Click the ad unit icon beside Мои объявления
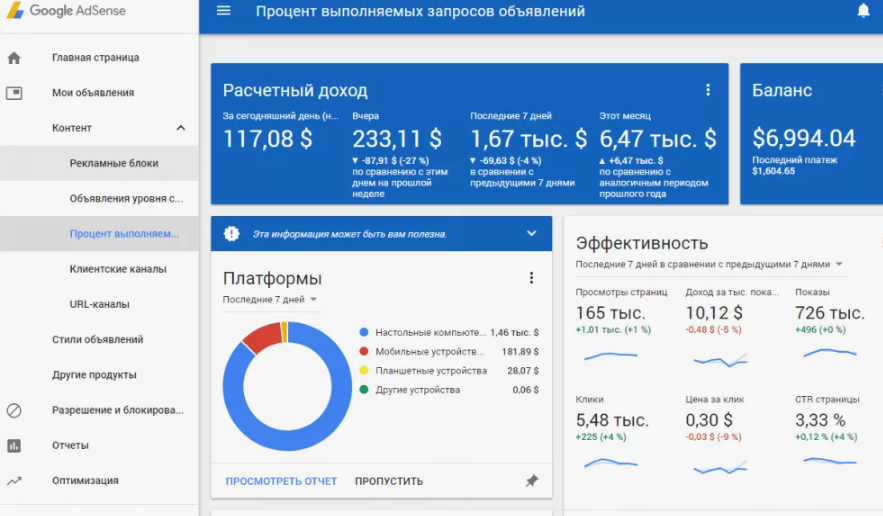Viewport: 883px width, 516px height. 14,92
